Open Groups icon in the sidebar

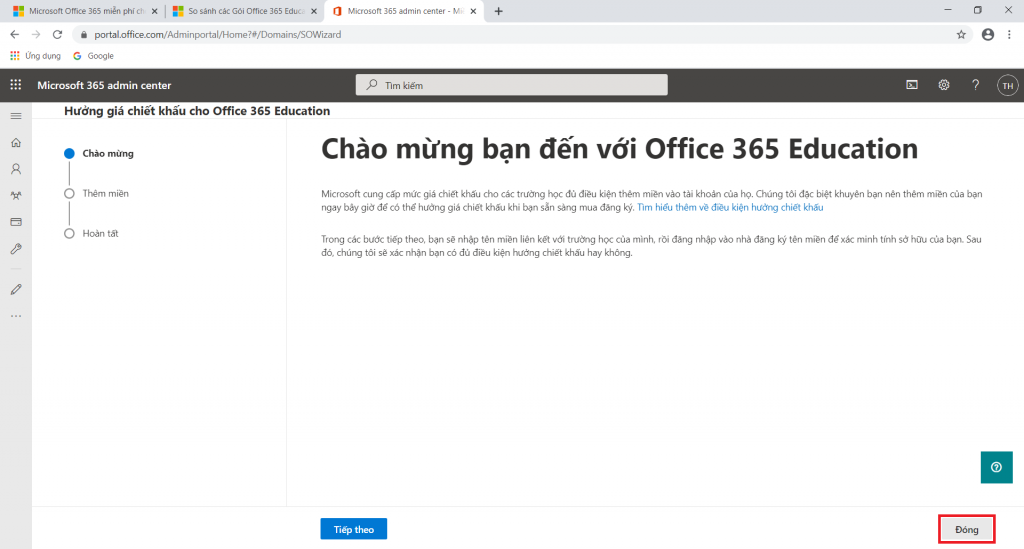(16, 195)
